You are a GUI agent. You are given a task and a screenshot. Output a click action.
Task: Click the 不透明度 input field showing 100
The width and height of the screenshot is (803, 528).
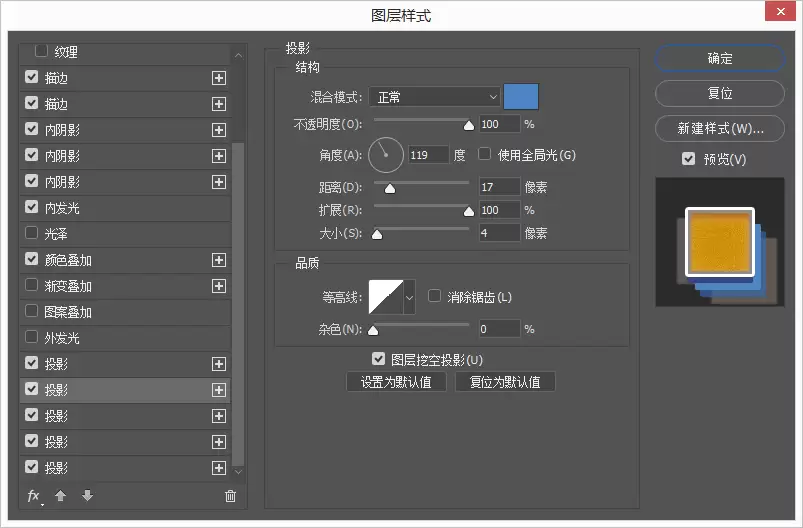coord(499,124)
